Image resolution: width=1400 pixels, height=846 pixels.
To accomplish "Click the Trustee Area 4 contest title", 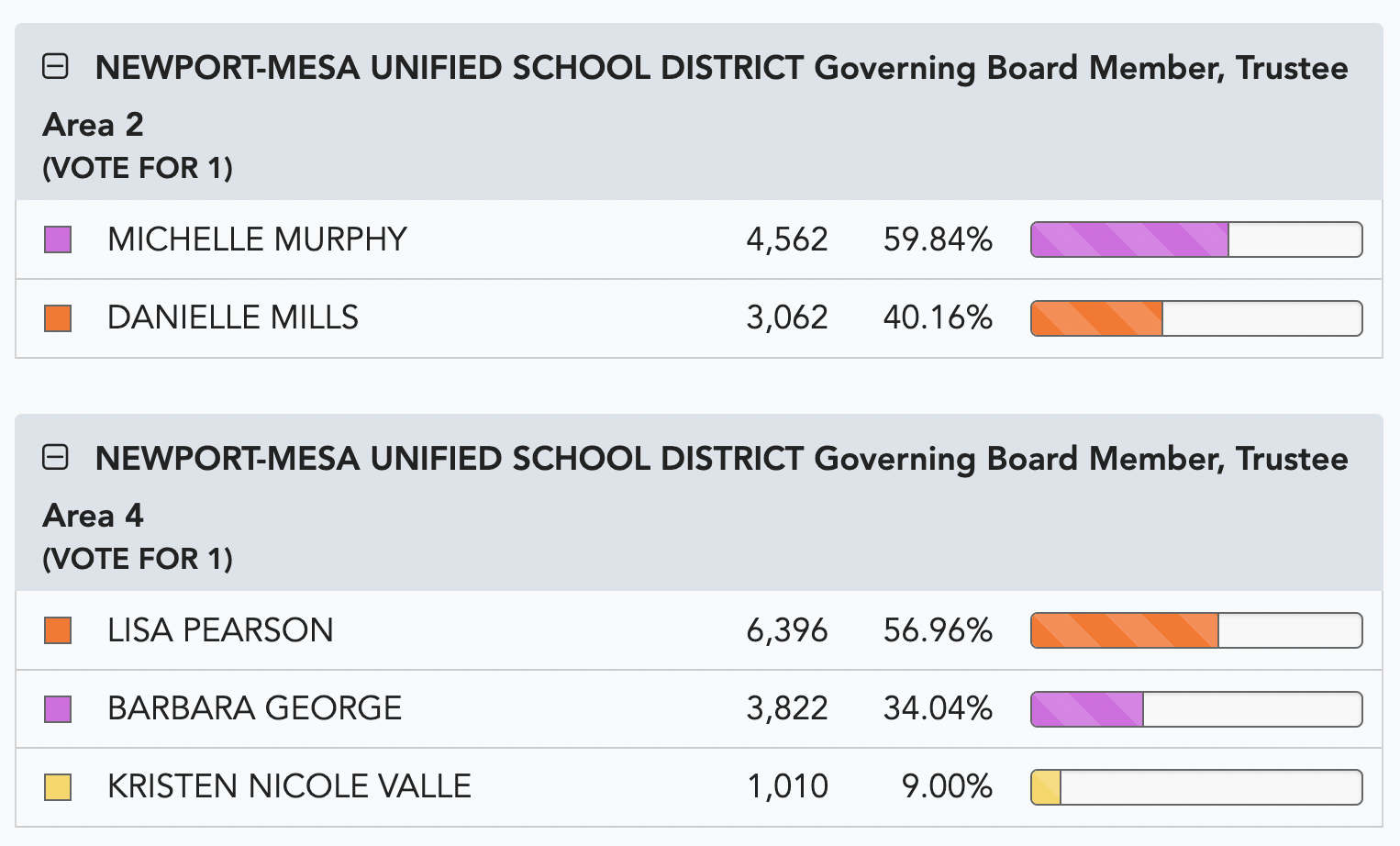I will tap(695, 486).
